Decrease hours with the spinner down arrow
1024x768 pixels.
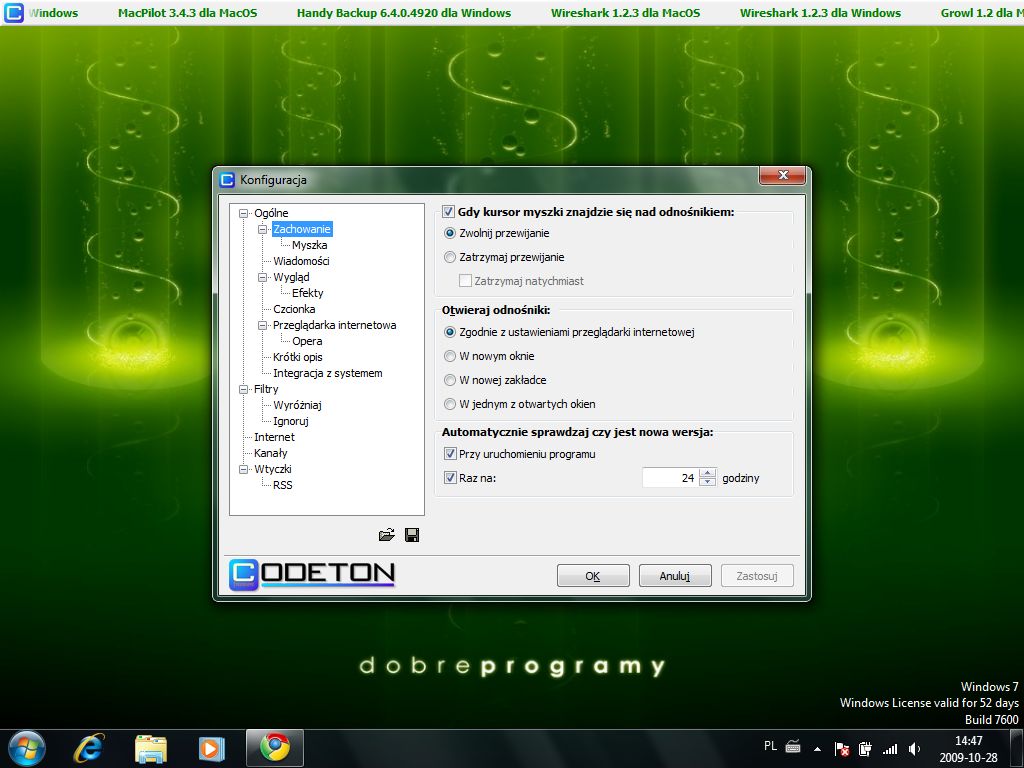coord(708,482)
